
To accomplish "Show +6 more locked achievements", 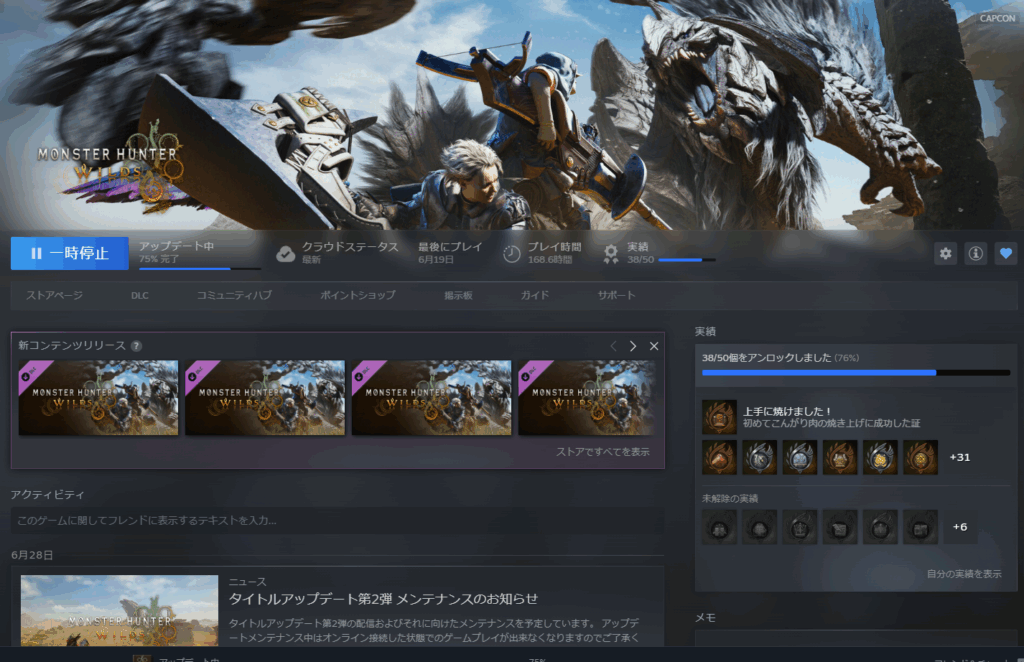I will 961,527.
